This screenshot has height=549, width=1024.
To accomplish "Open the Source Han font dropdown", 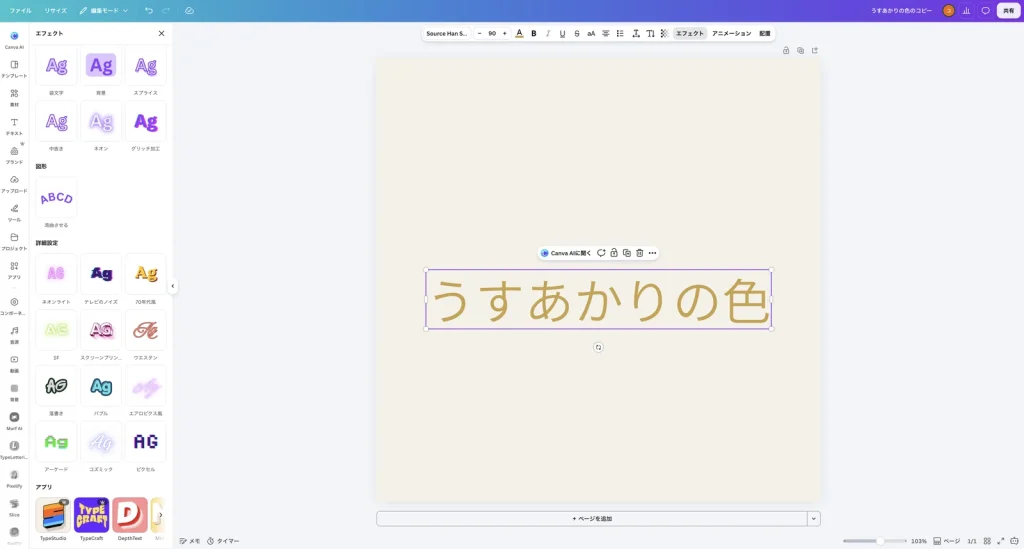I will (447, 33).
